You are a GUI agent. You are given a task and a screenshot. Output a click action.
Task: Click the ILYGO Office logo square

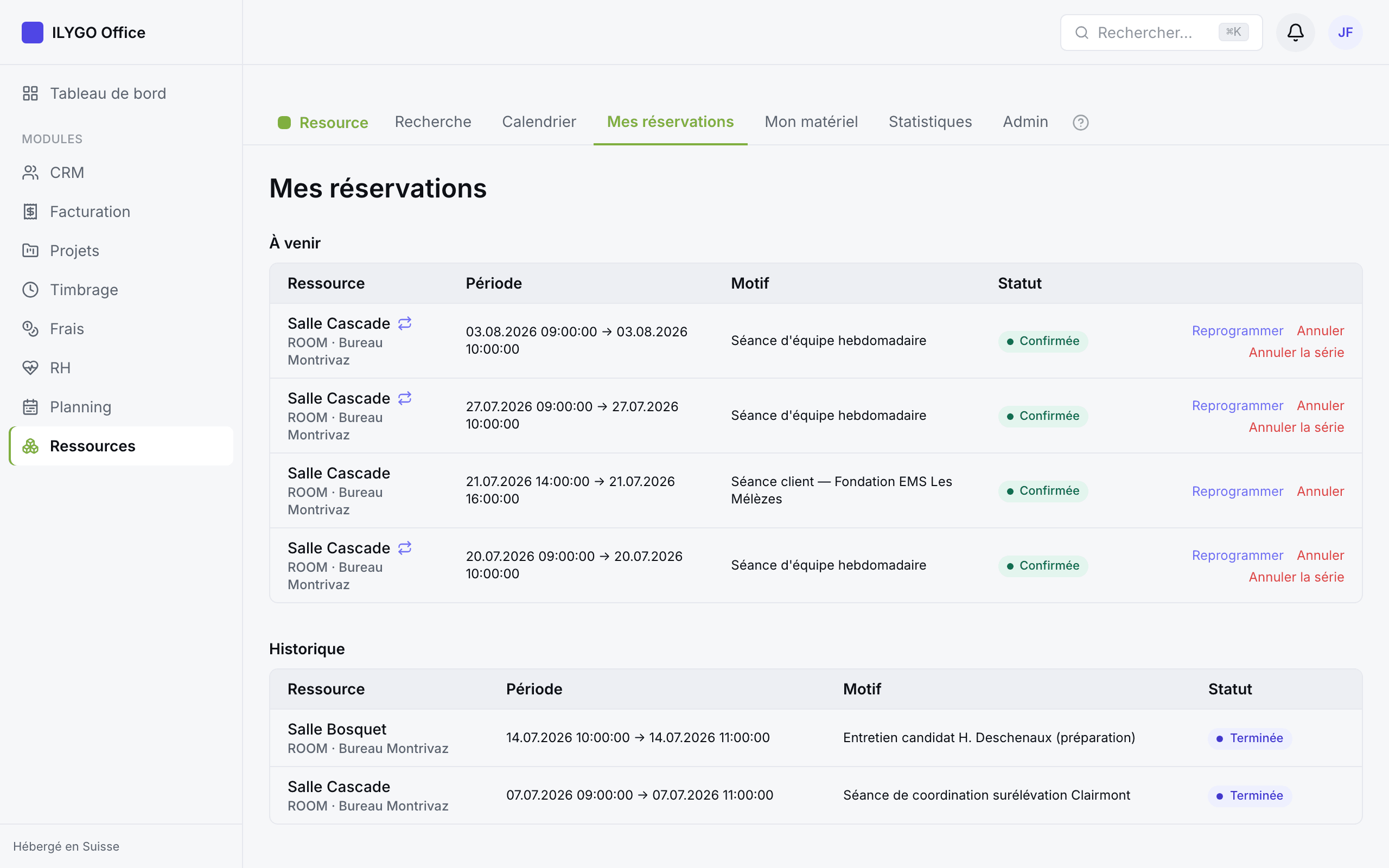point(32,33)
